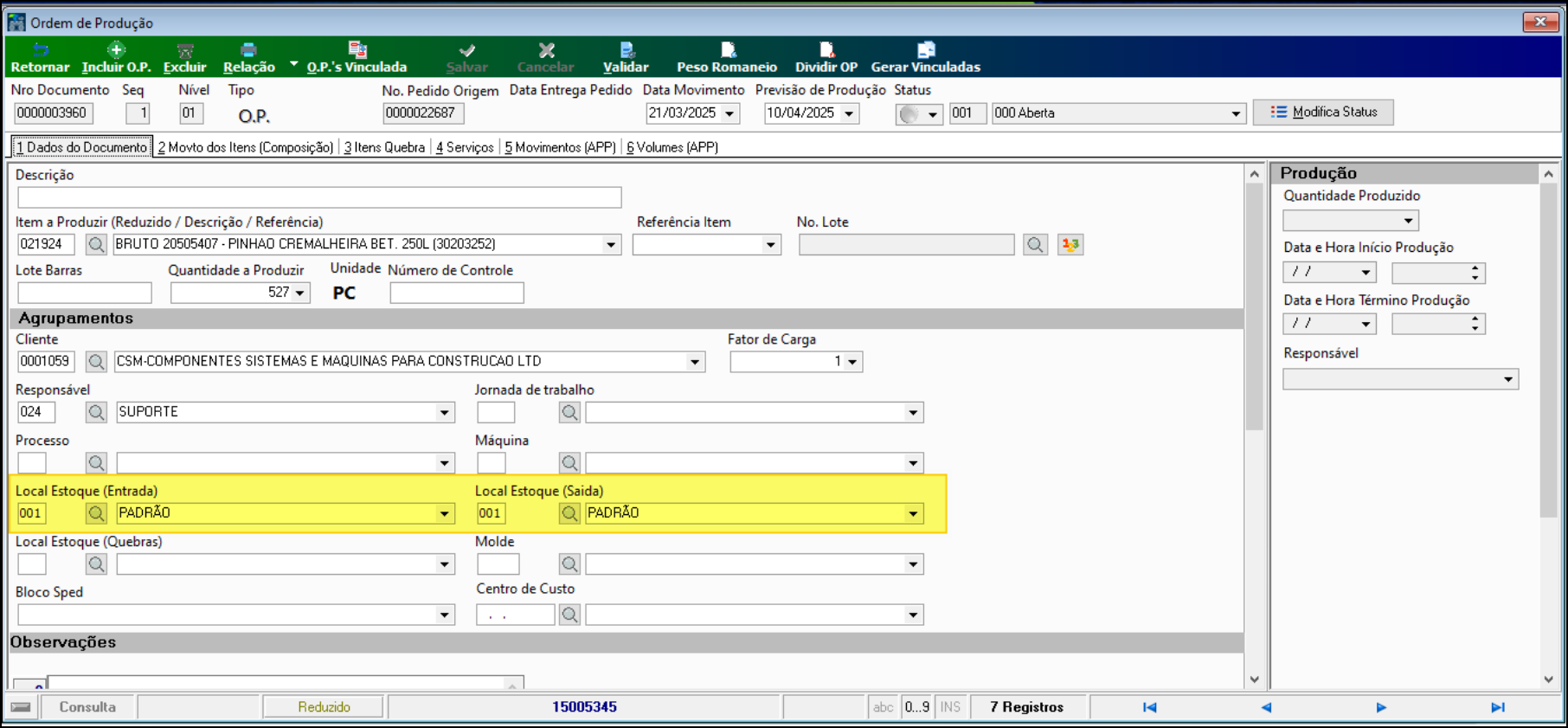This screenshot has width=1568, height=728.
Task: Go to first record navigation arrow
Action: click(x=1149, y=707)
